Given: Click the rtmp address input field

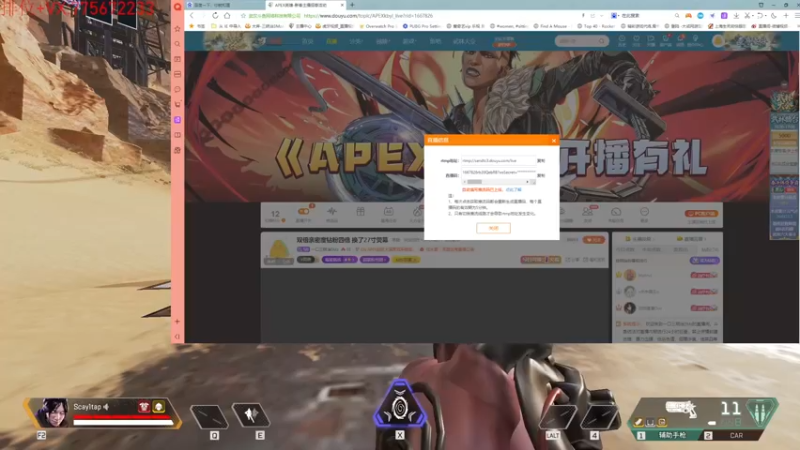Looking at the screenshot, I should (x=498, y=161).
